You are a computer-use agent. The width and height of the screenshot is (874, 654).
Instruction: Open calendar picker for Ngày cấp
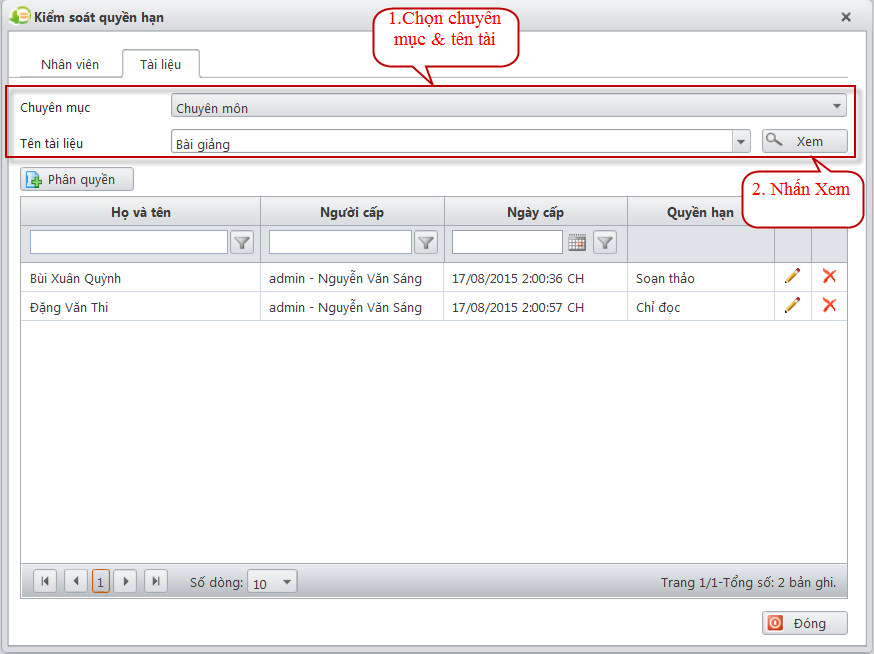point(577,243)
